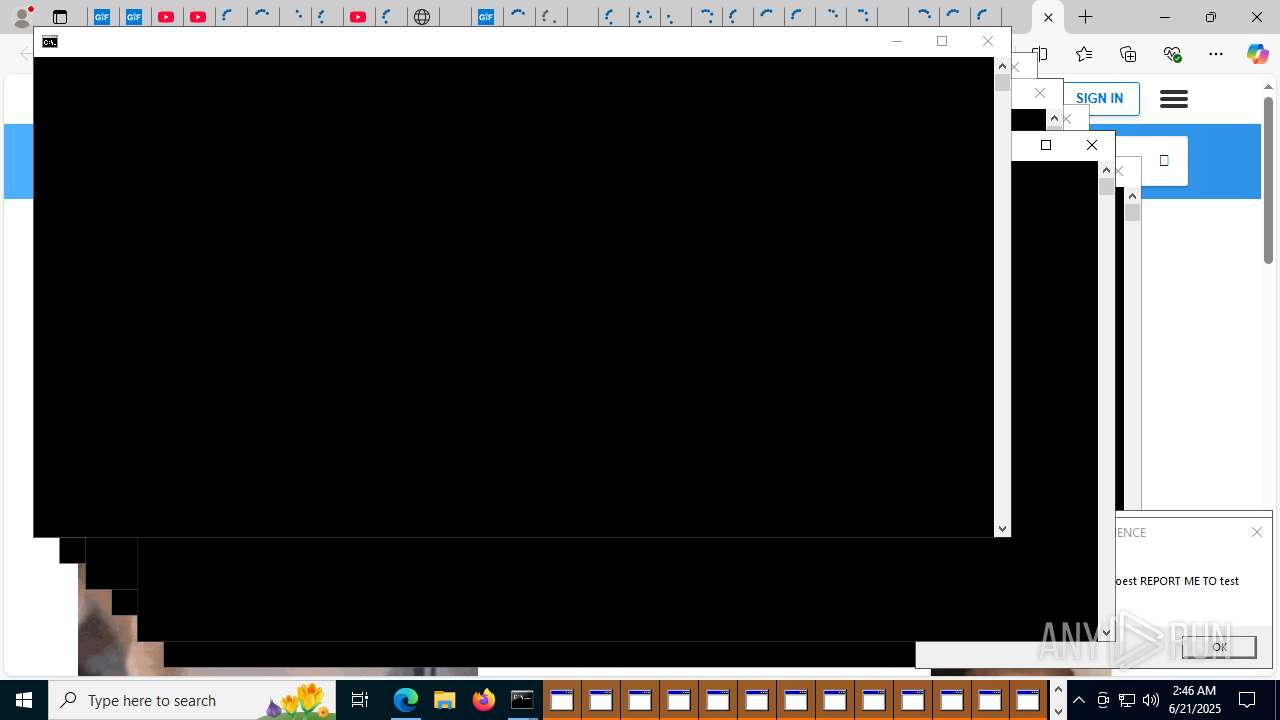
Task: Maximize the front console window
Action: point(942,41)
